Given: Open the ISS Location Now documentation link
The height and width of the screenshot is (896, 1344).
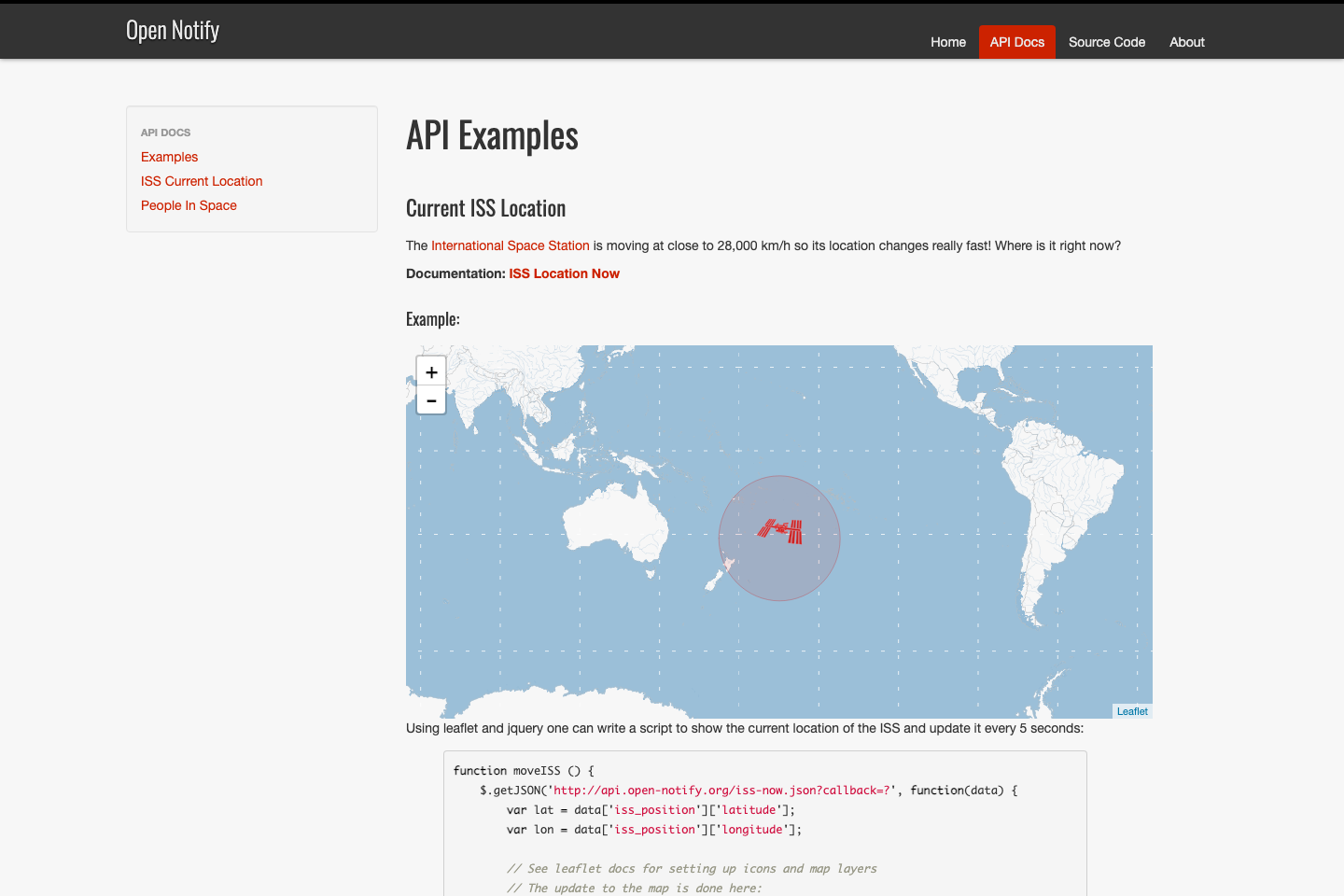Looking at the screenshot, I should [564, 273].
